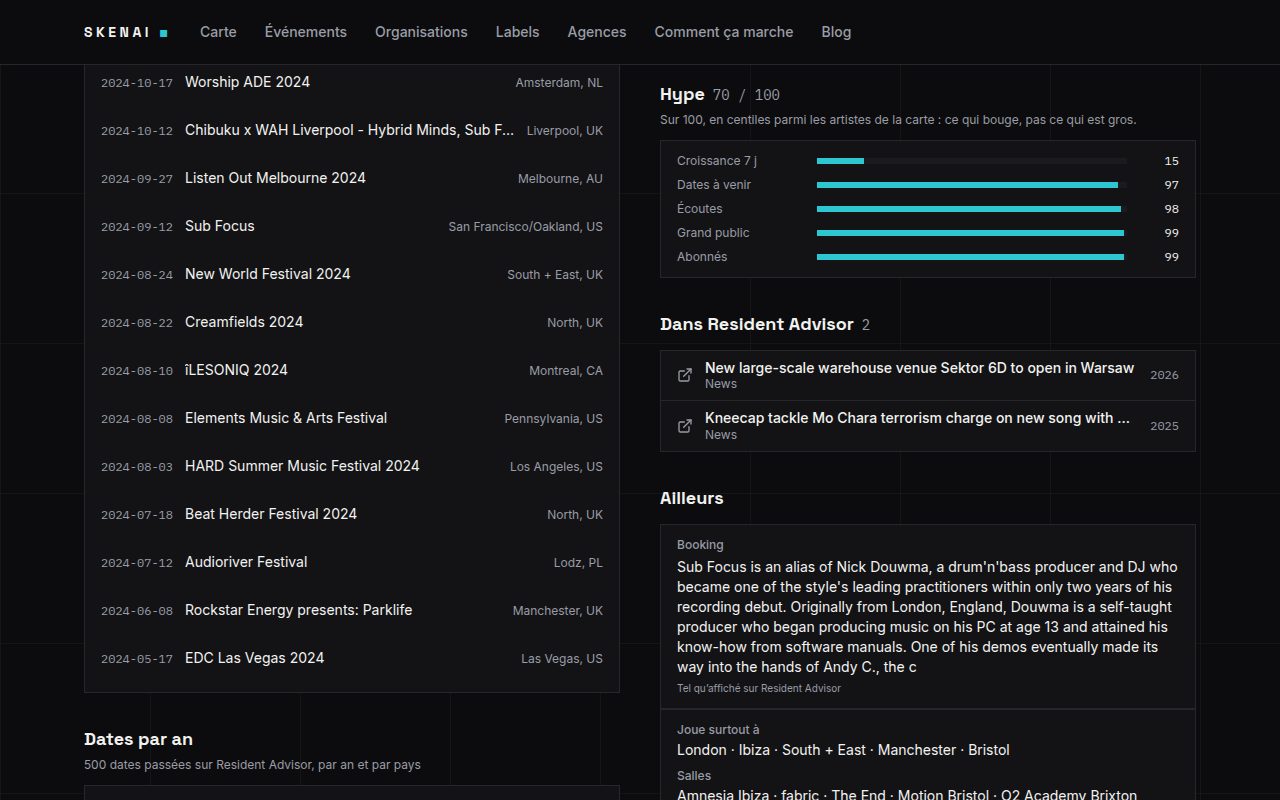The height and width of the screenshot is (800, 1280).
Task: Open EDC Las Vegas 2024 event
Action: click(352, 658)
